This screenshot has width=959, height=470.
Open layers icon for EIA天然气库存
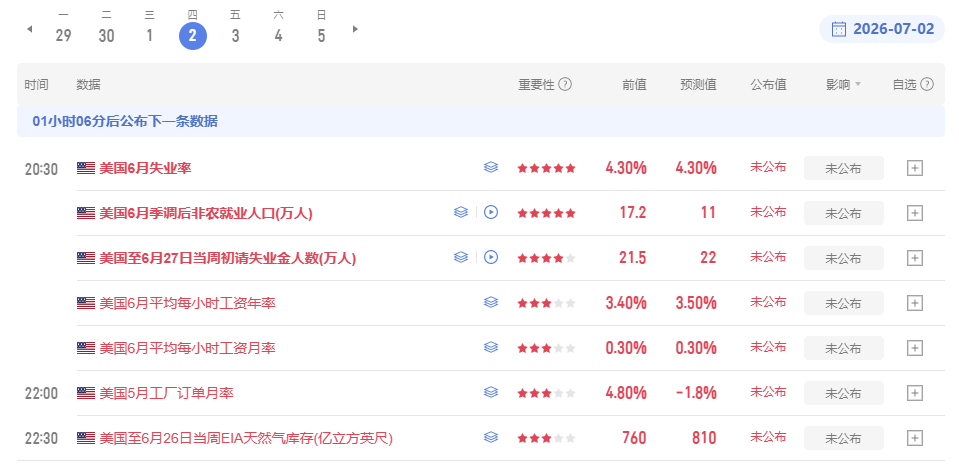(491, 438)
